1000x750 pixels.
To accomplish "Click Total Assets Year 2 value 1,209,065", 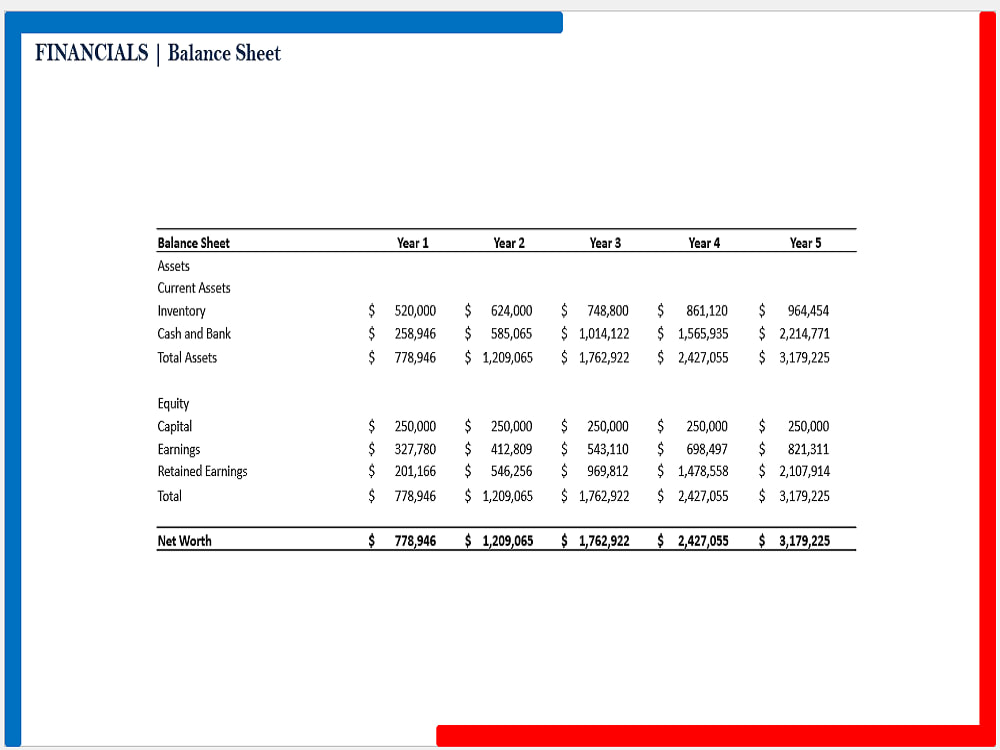I will (x=508, y=358).
